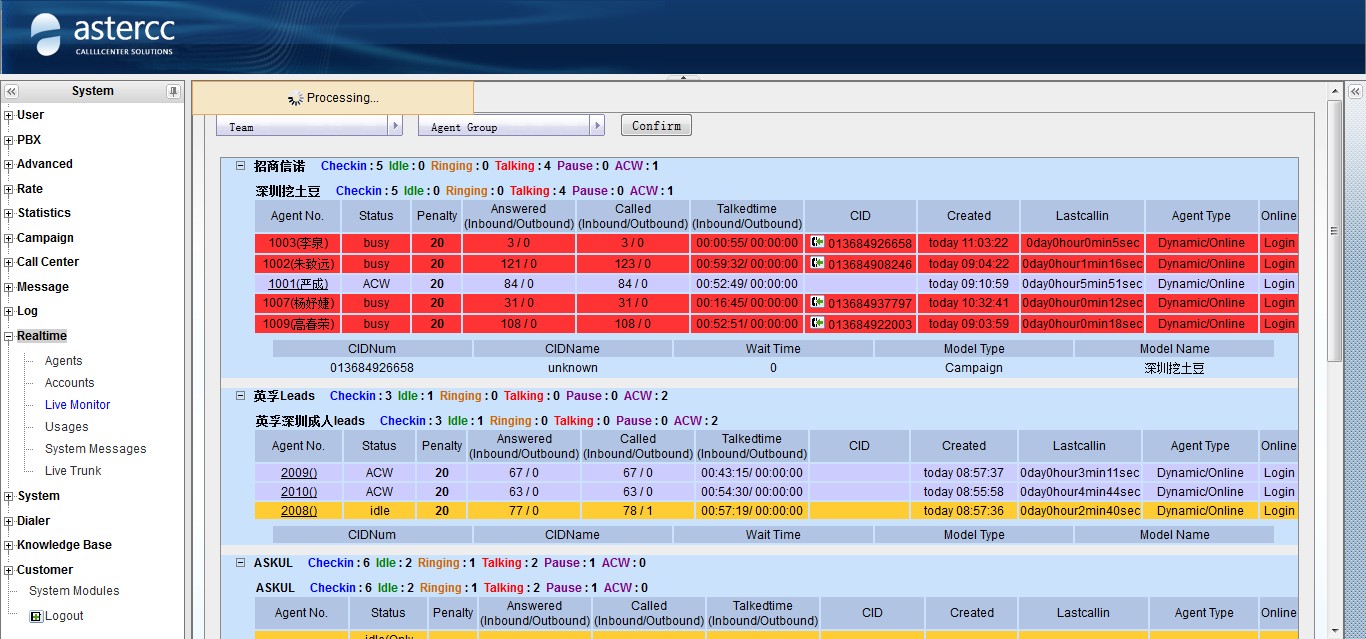1366x639 pixels.
Task: Collapse the 招商信诺 team section
Action: coord(240,166)
